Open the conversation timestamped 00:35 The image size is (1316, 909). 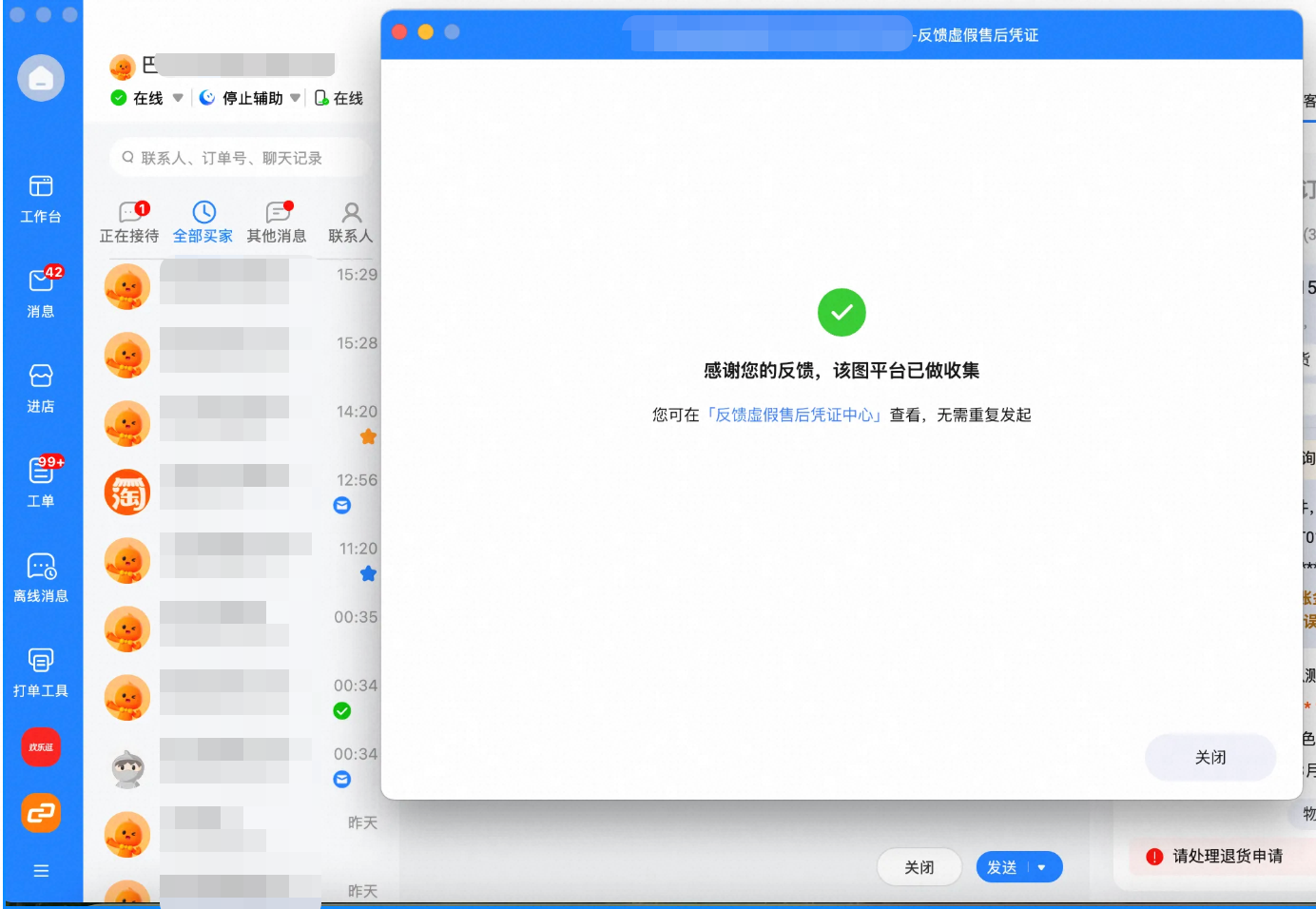click(241, 629)
